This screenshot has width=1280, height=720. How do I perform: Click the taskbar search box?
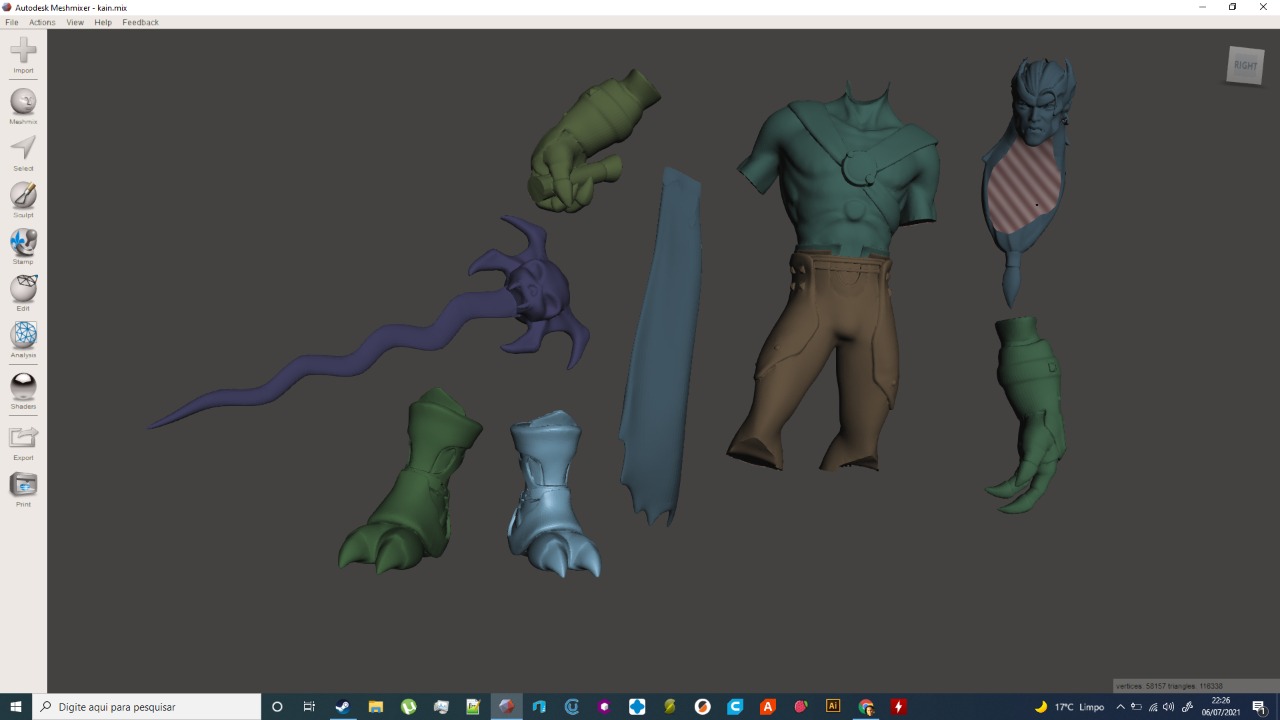pos(147,707)
